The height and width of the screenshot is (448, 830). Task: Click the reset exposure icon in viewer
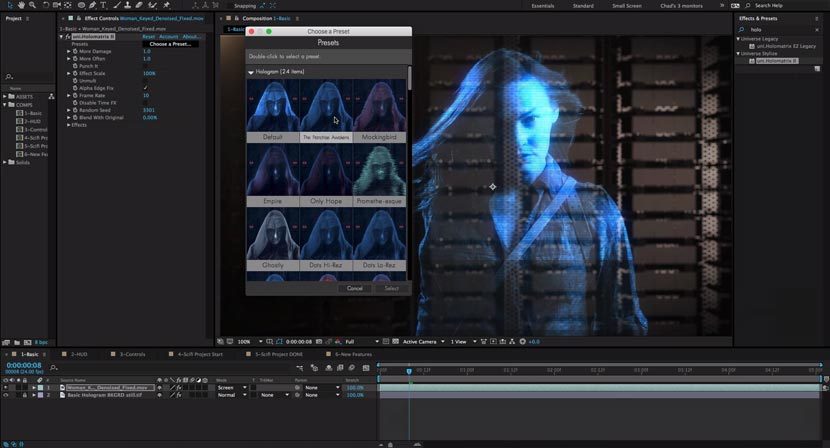point(522,342)
